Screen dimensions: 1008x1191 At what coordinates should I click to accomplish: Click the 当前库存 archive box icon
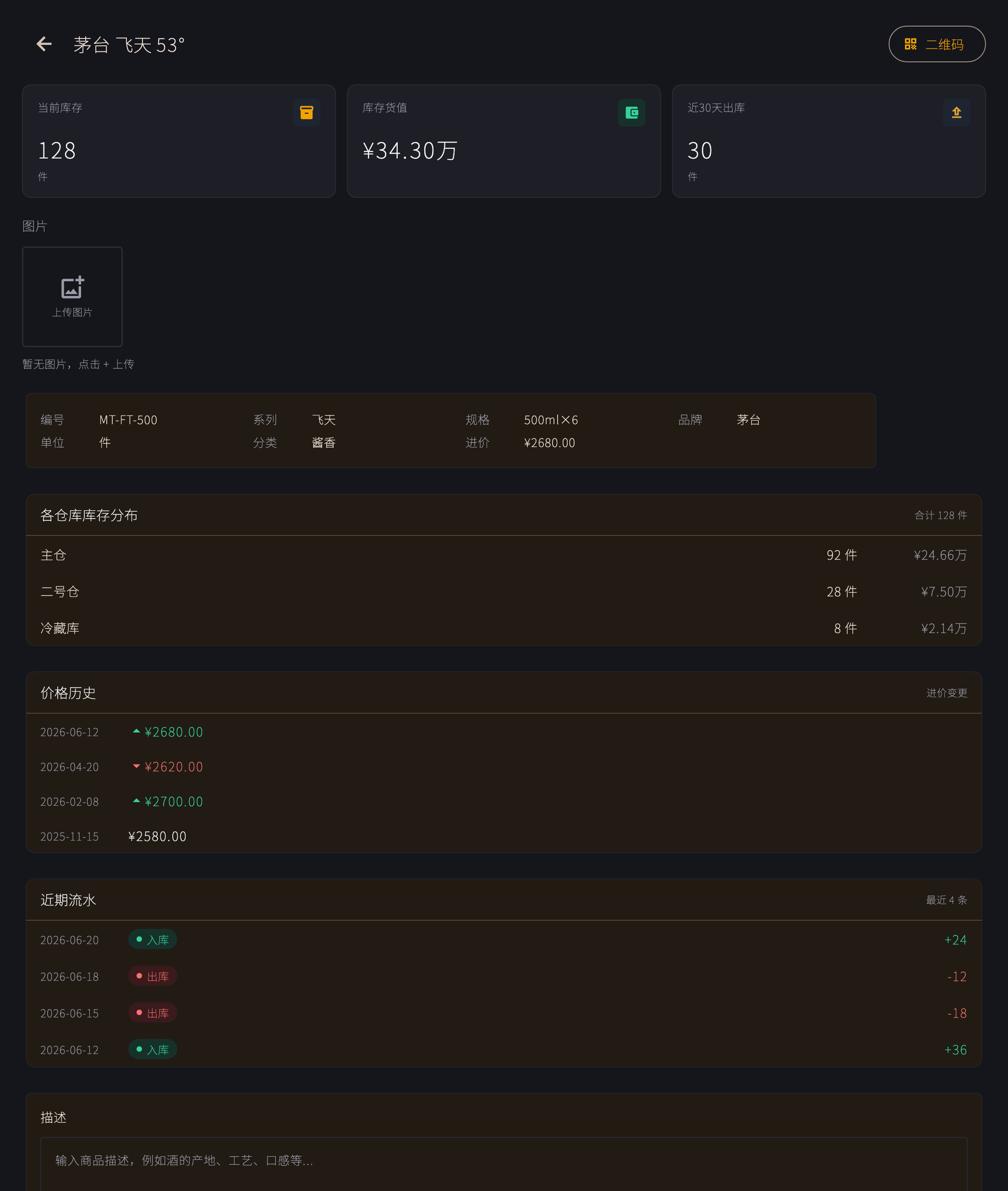(x=307, y=113)
